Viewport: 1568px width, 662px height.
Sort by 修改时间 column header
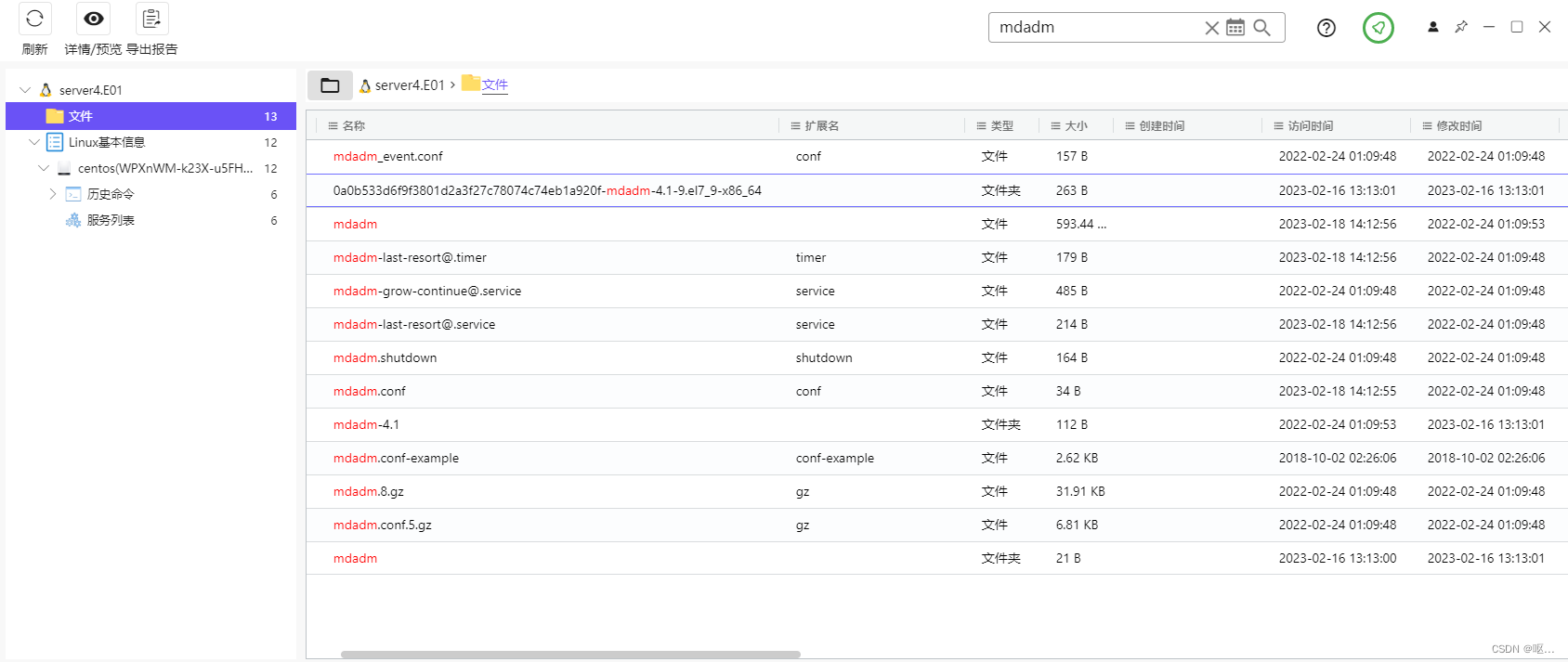1458,126
